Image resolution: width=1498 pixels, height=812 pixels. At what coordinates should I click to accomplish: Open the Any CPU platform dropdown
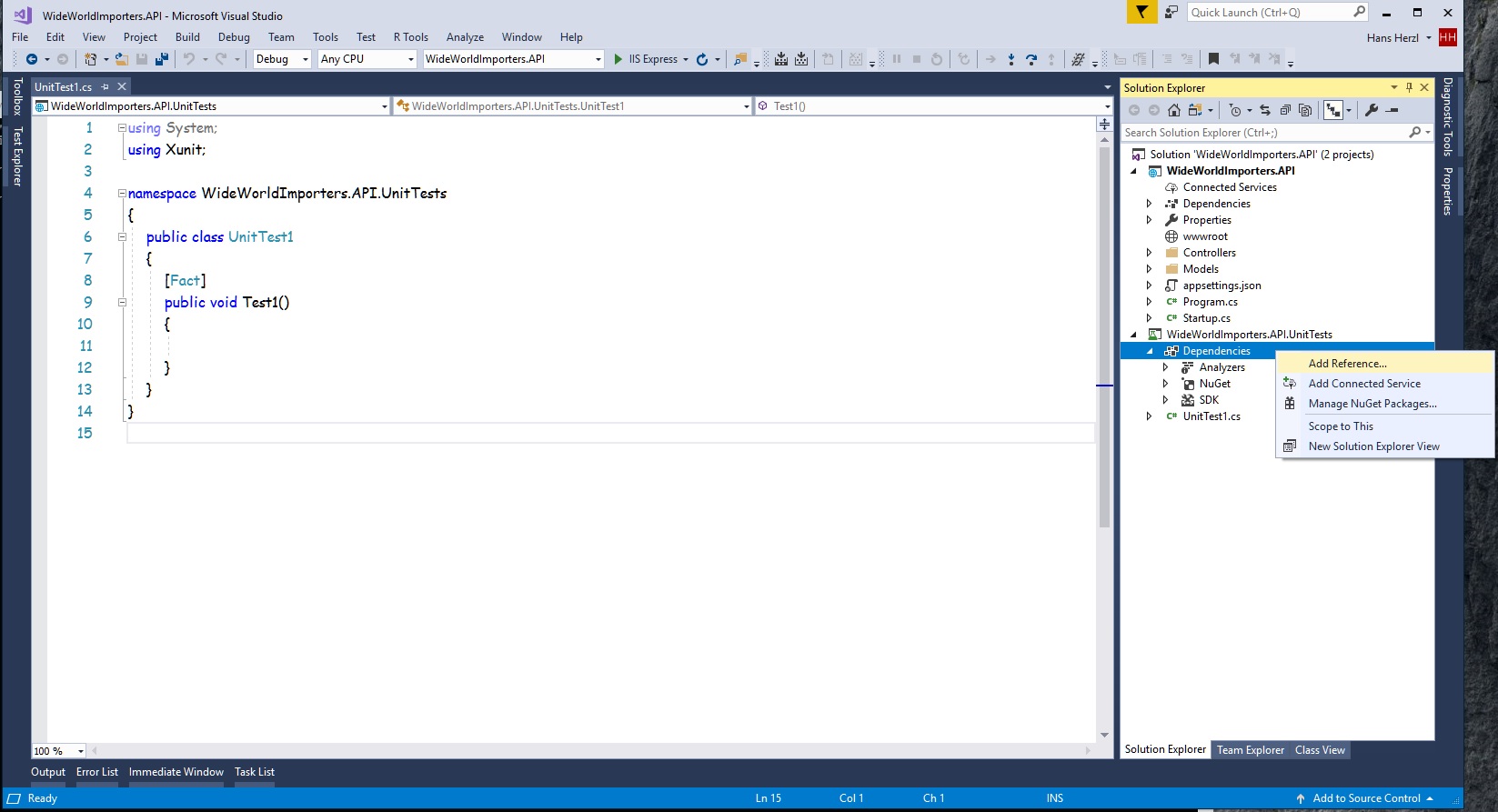pos(410,59)
